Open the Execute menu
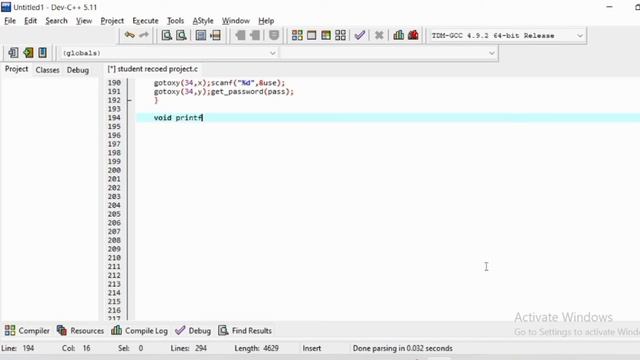Viewport: 640px width, 360px height. [145, 21]
